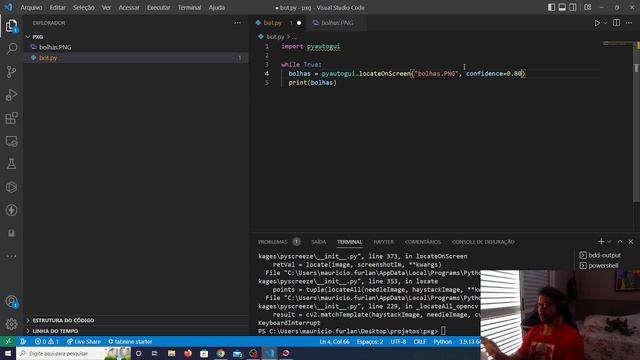Open Firefox from the taskbar

pyautogui.click(x=188, y=353)
